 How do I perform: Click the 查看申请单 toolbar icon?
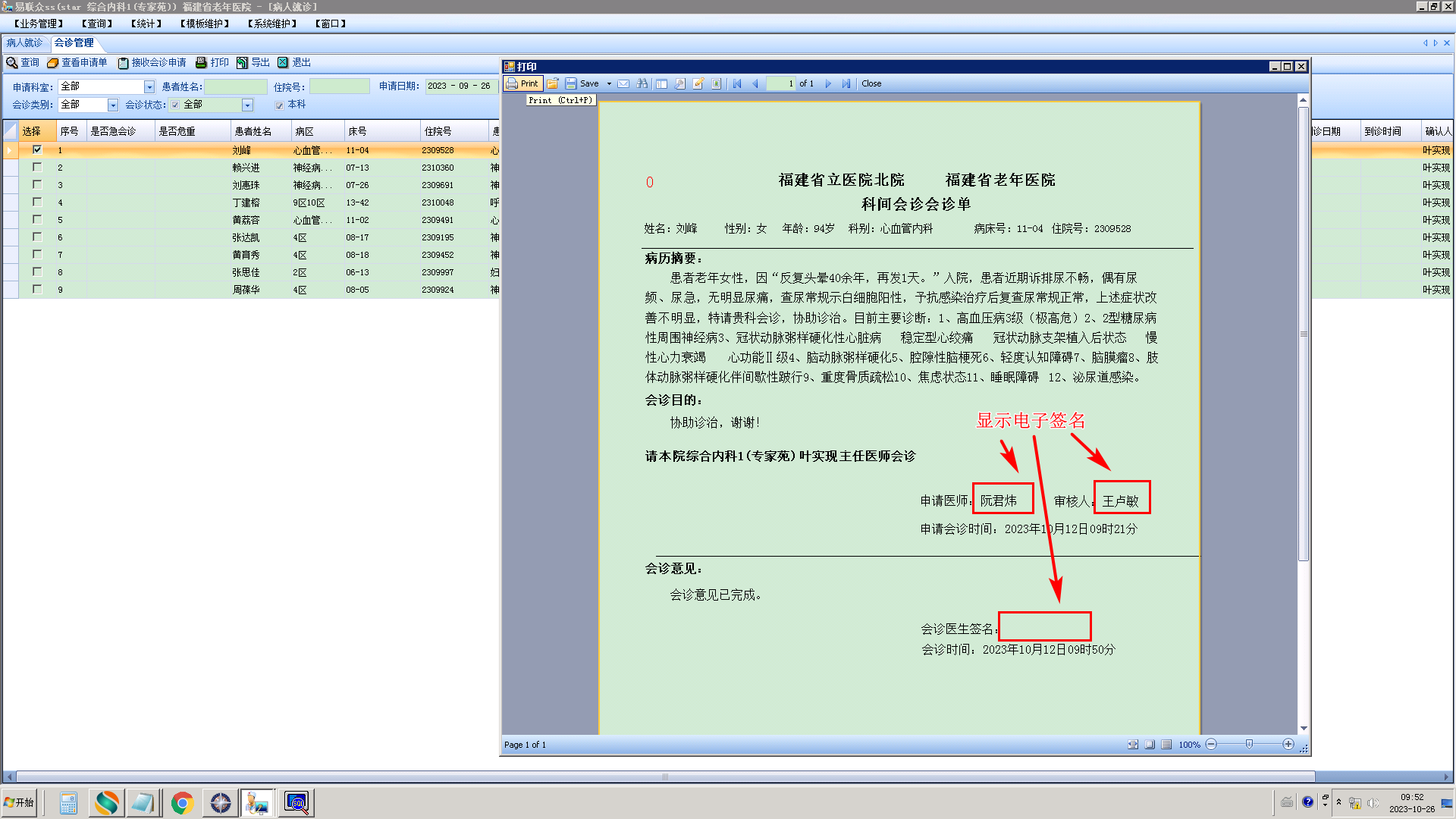click(53, 62)
